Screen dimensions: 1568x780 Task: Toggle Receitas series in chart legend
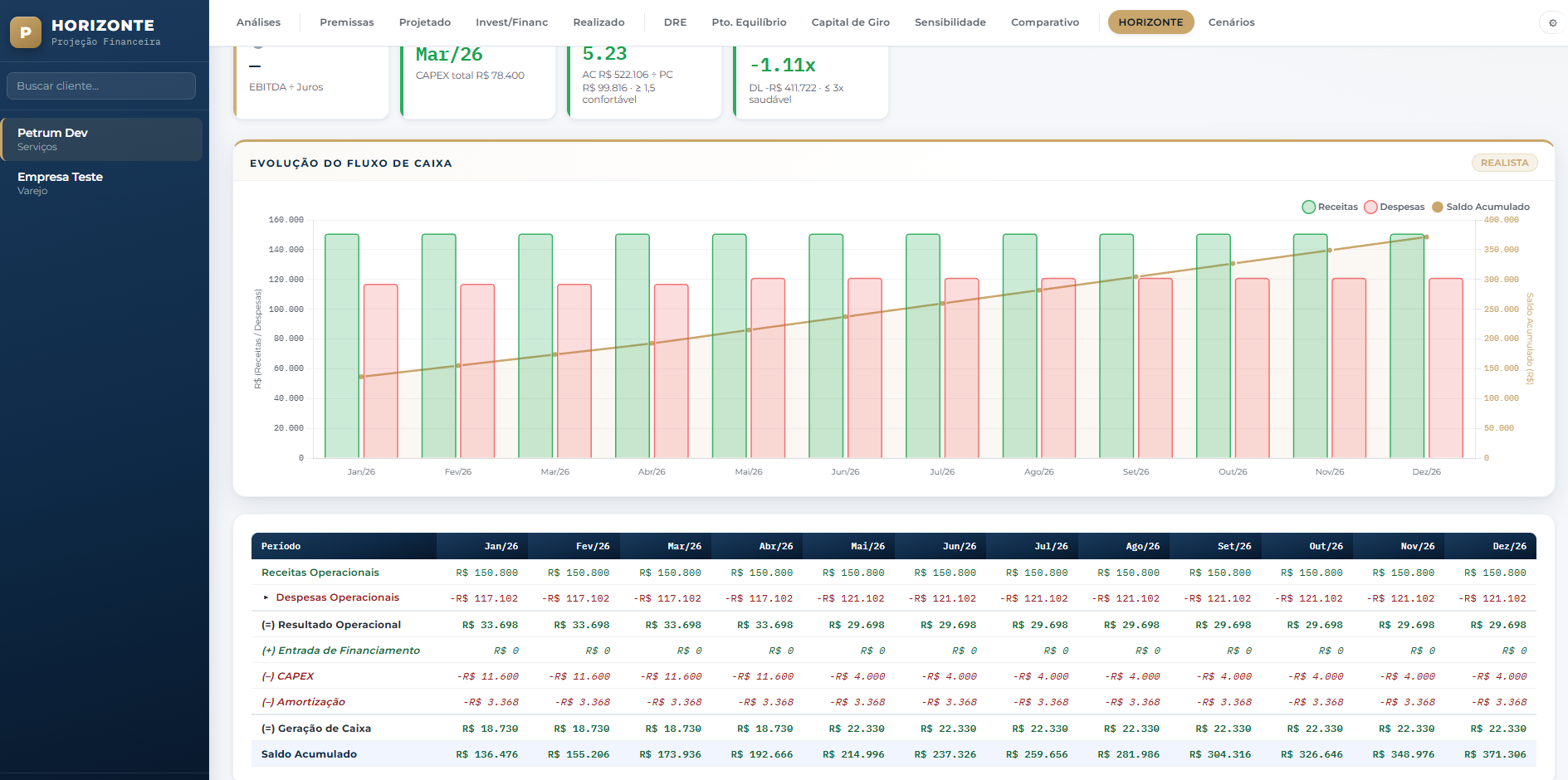pyautogui.click(x=1330, y=207)
